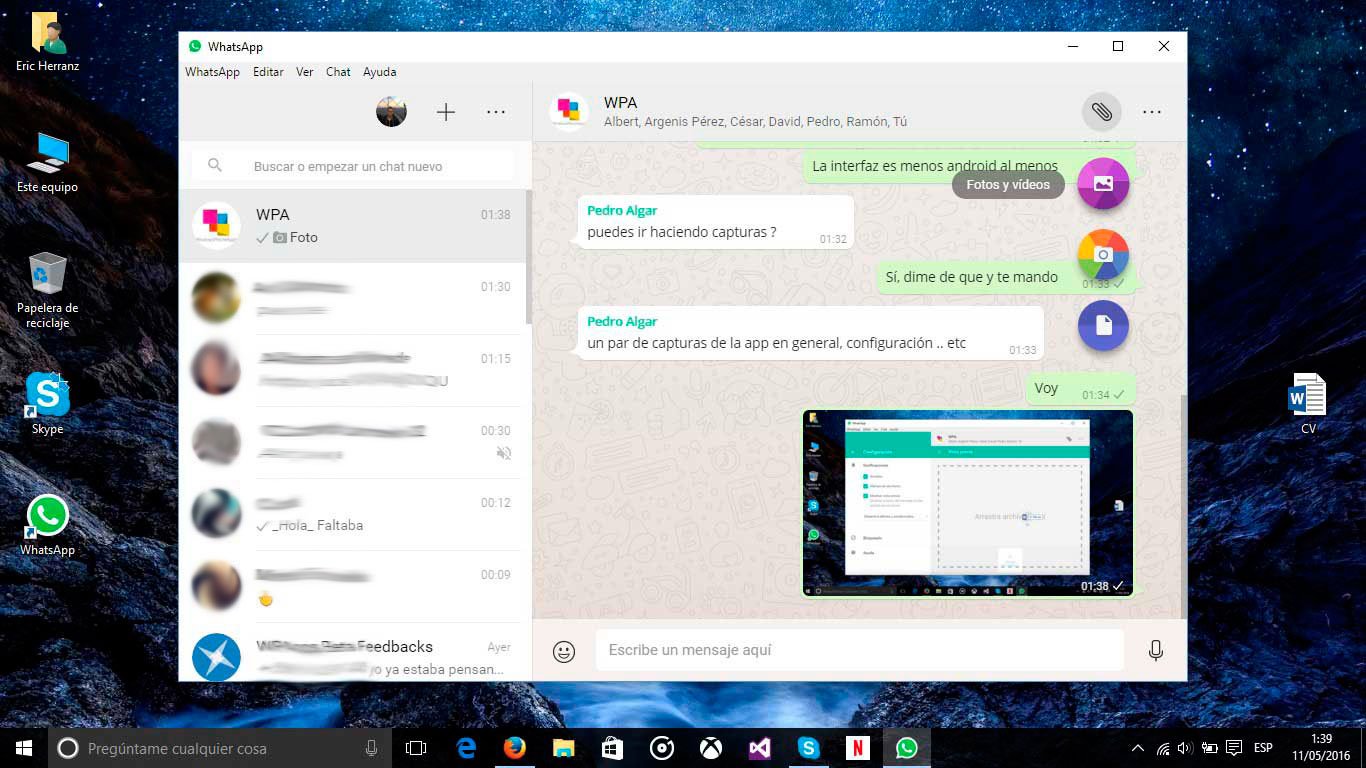Click Pedro Algar name above 'un par de capturas'
The width and height of the screenshot is (1366, 768).
click(622, 321)
